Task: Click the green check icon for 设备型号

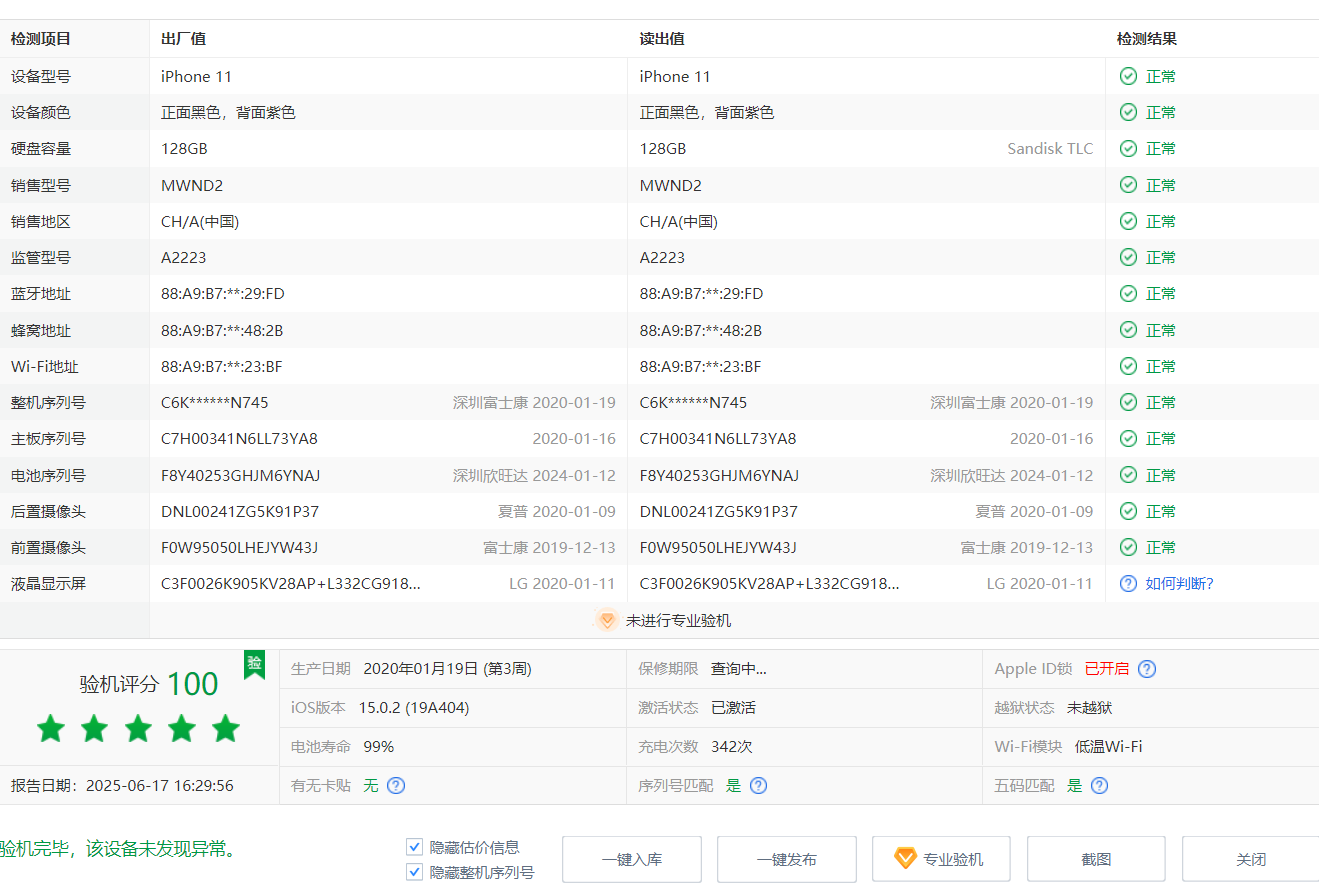Action: [1128, 76]
